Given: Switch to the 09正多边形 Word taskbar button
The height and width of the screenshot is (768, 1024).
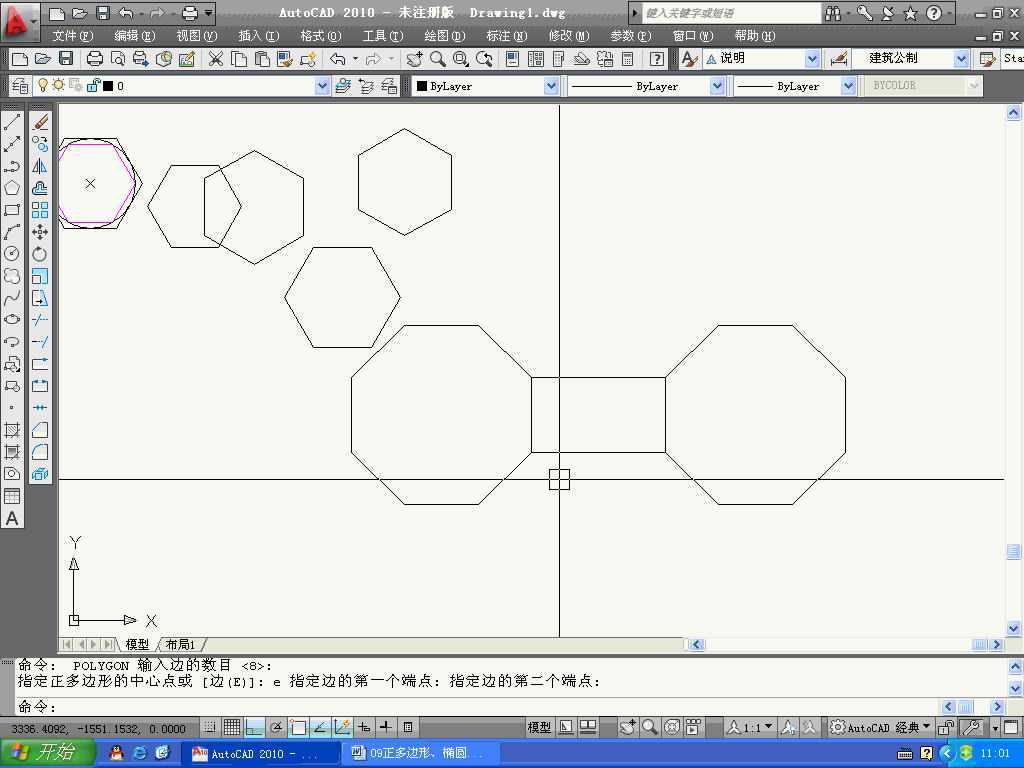Looking at the screenshot, I should [x=418, y=753].
